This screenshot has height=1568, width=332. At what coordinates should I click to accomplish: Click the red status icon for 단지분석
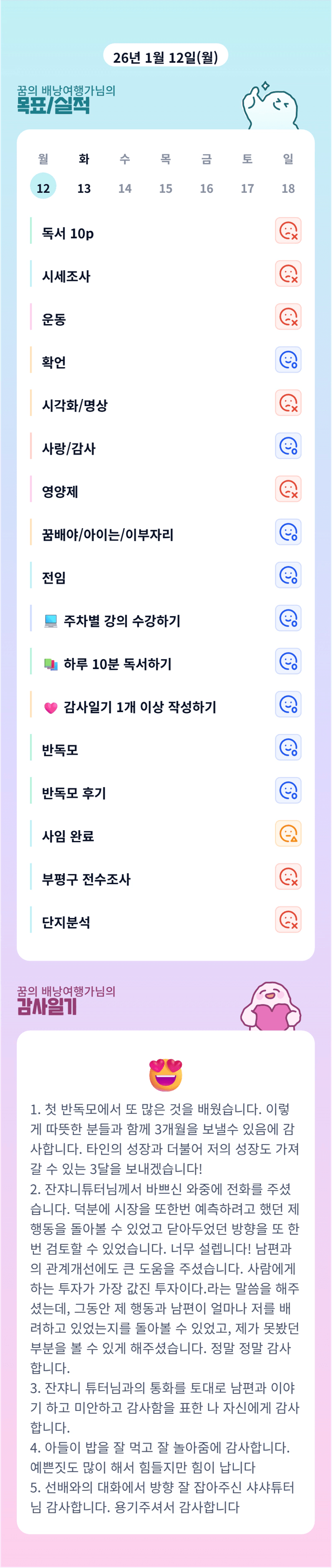coord(287,920)
